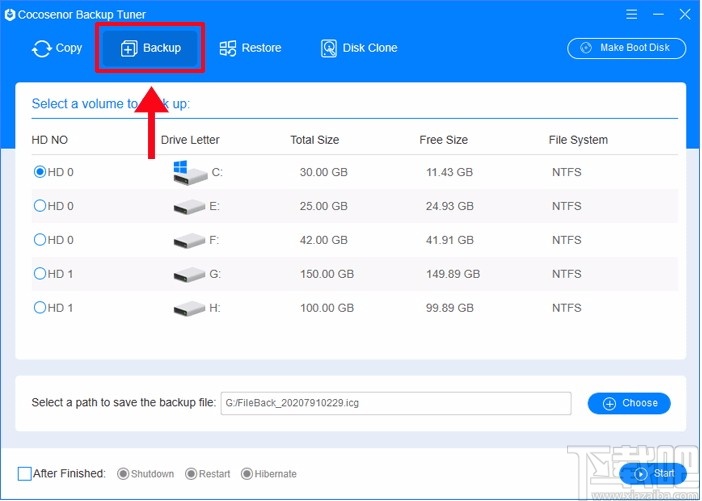This screenshot has width=702, height=501.
Task: Click the Cocosenor shield logo icon
Action: pyautogui.click(x=10, y=14)
